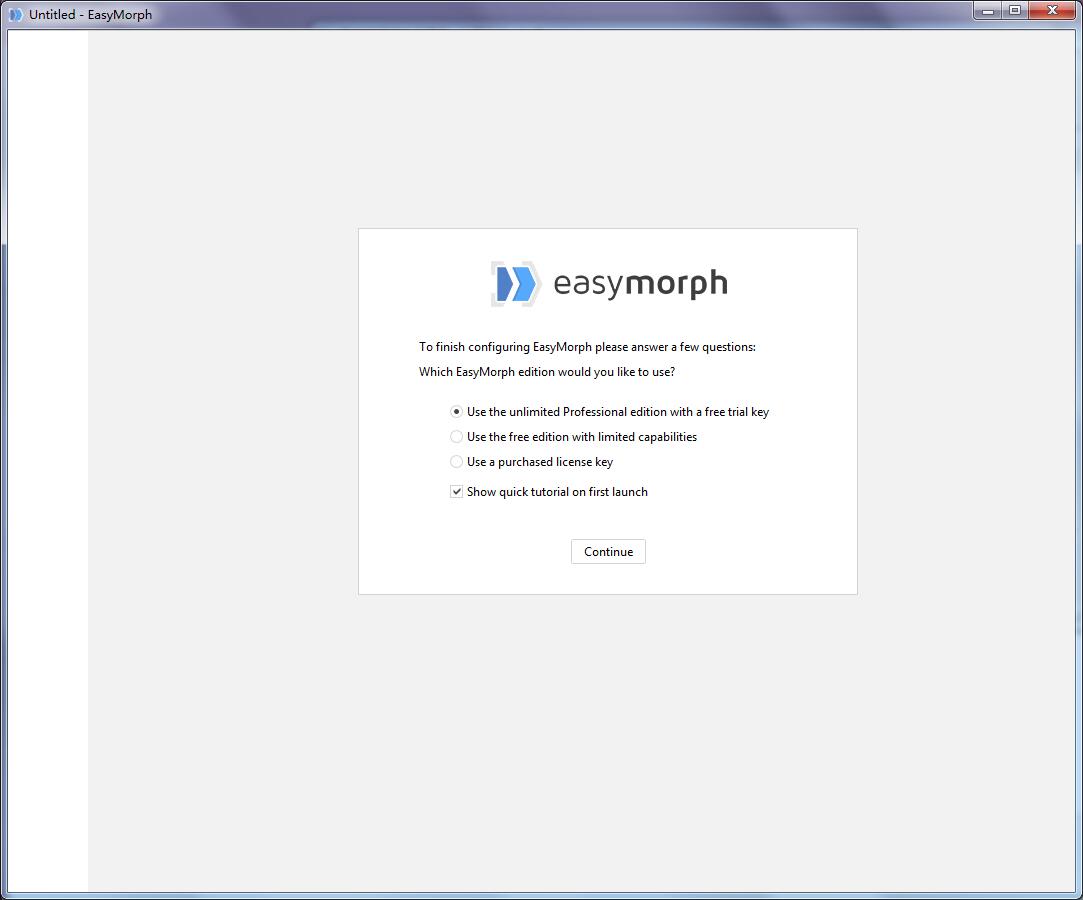
Task: Close the EasyMorph window
Action: [x=1053, y=10]
